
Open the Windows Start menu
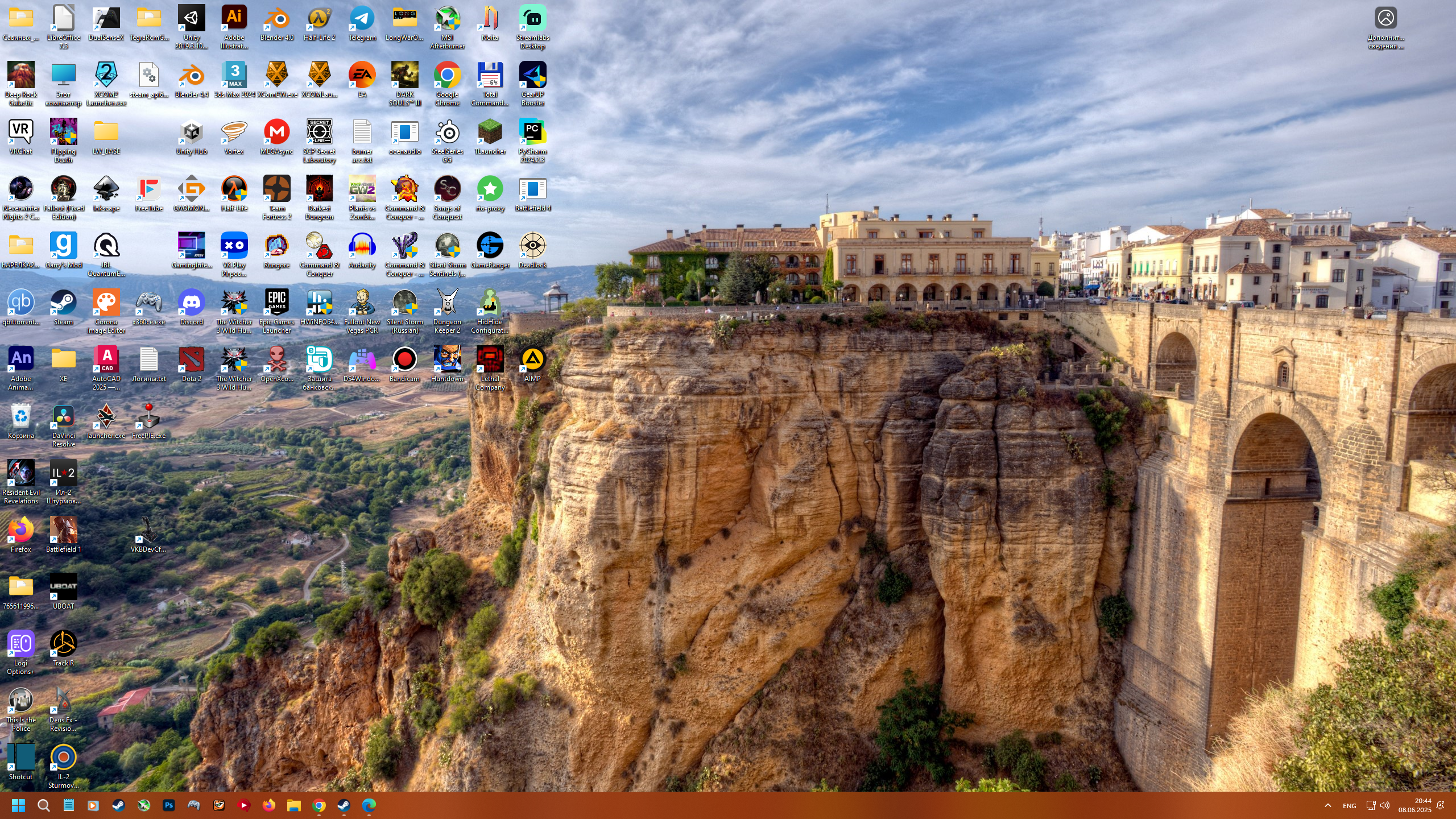pos(18,805)
